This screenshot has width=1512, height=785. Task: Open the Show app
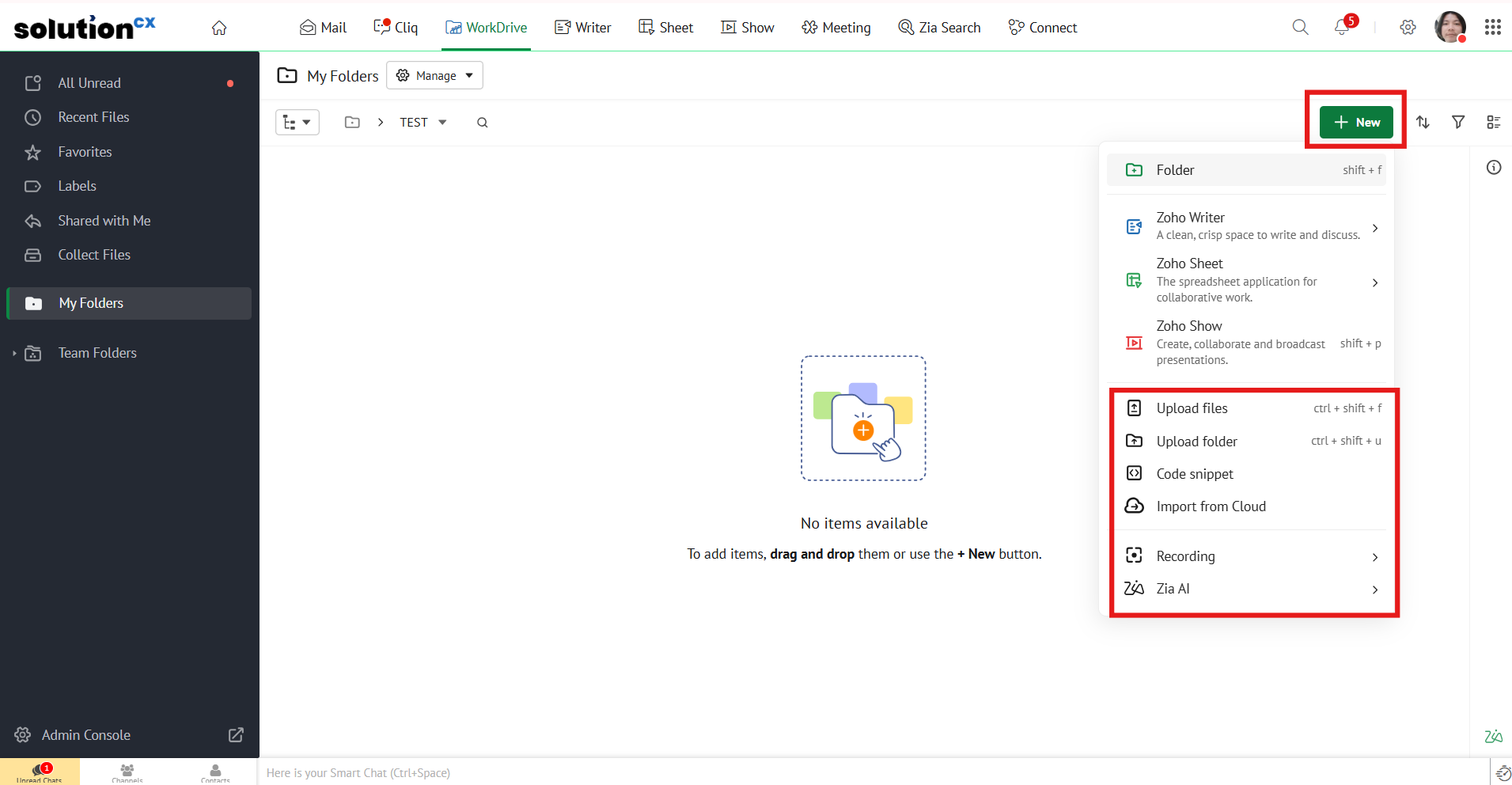(747, 28)
